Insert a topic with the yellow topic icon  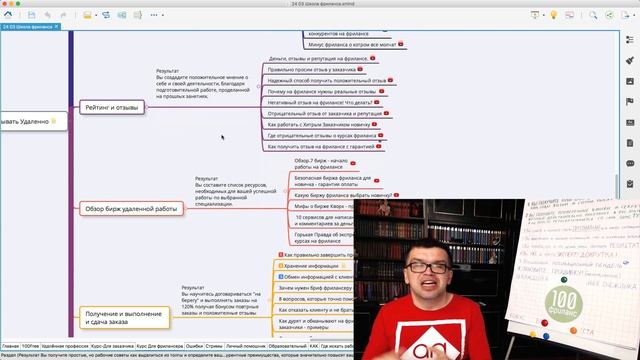point(87,15)
